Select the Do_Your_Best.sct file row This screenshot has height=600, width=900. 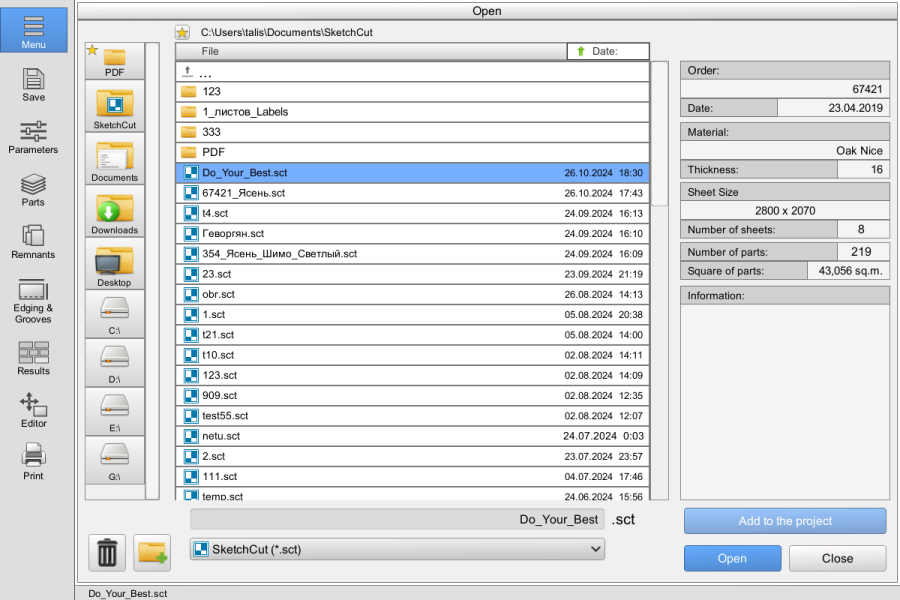point(412,173)
